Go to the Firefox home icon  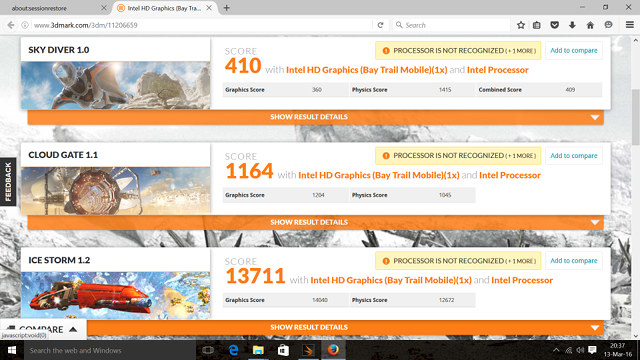coord(590,25)
